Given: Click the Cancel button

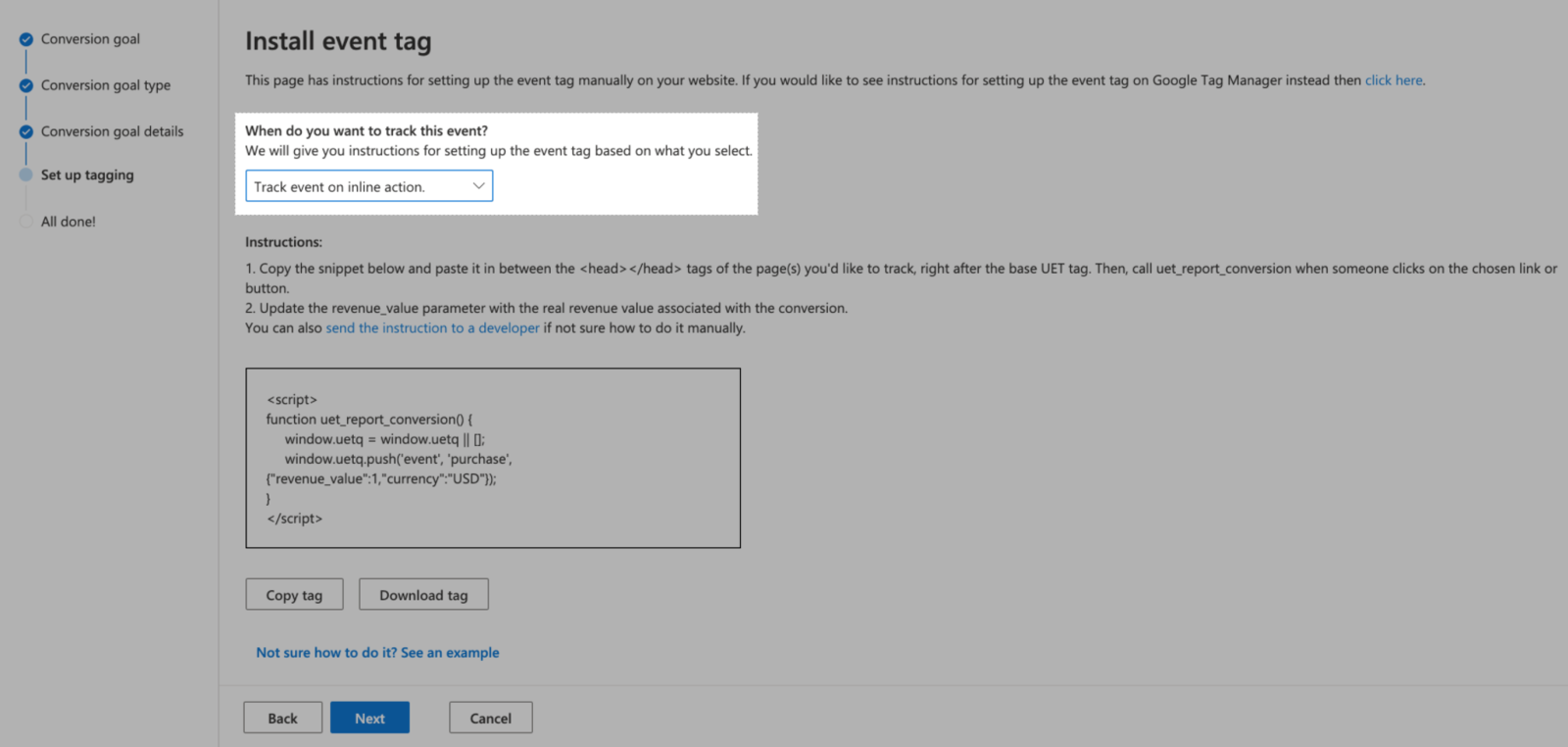Looking at the screenshot, I should pos(490,719).
